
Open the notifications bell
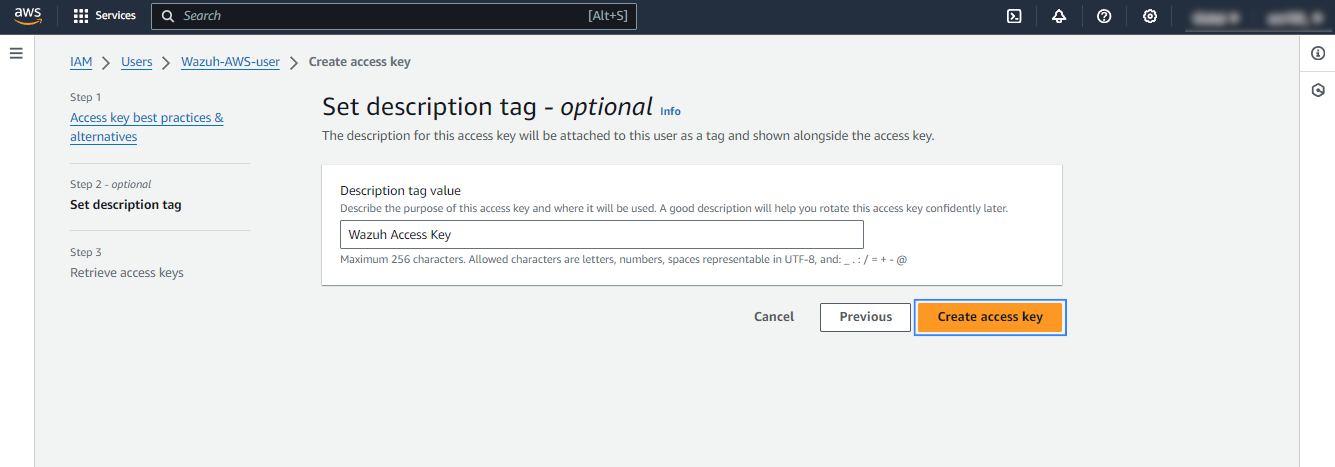1059,16
